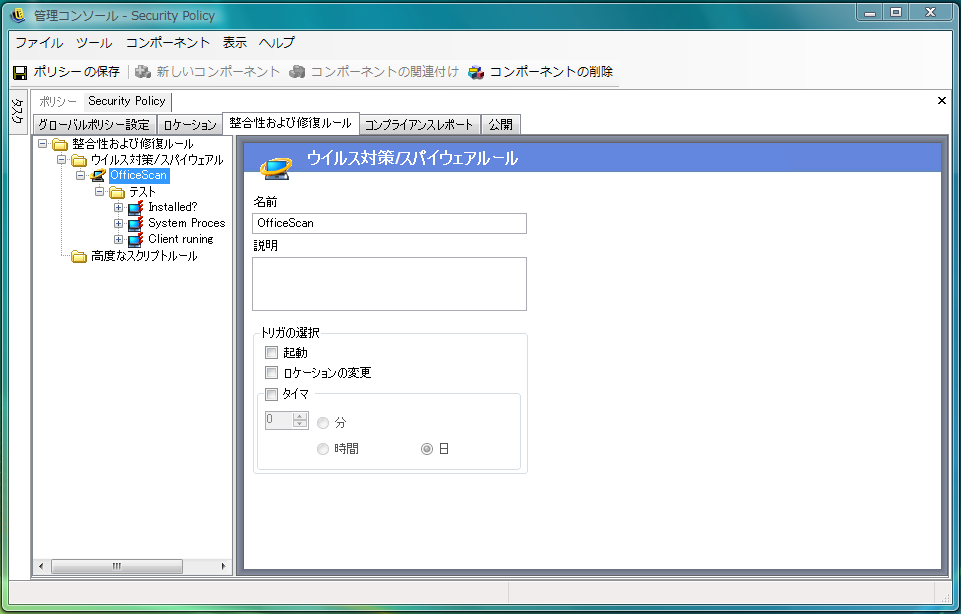Click the floppy disk save policy icon

pyautogui.click(x=20, y=72)
